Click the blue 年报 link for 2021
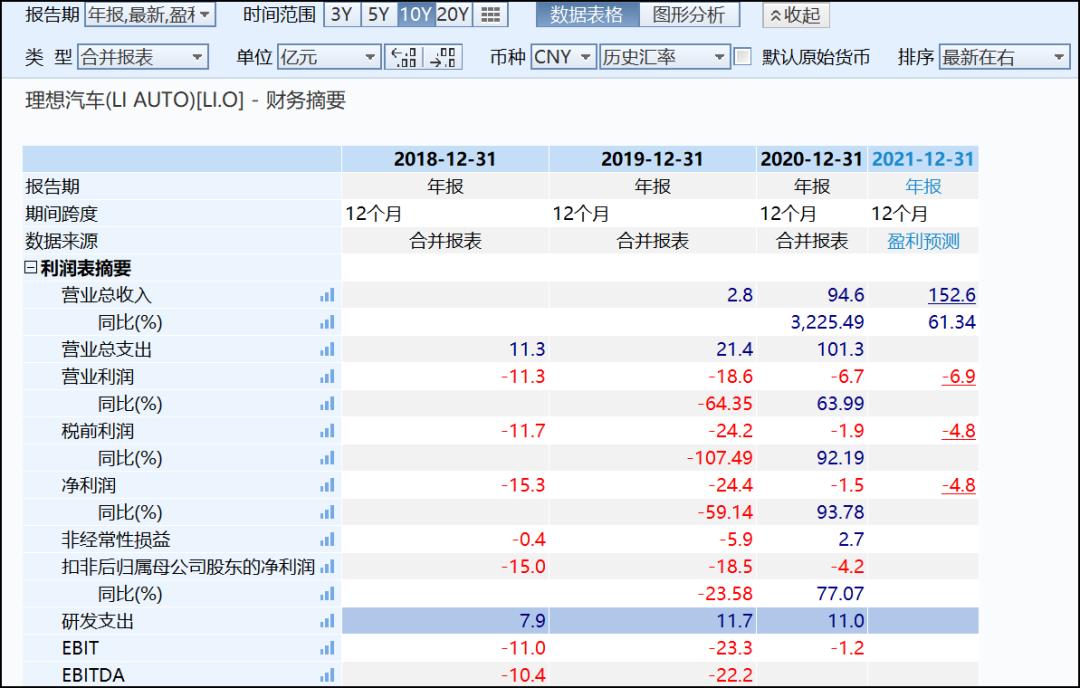1080x688 pixels. (923, 187)
